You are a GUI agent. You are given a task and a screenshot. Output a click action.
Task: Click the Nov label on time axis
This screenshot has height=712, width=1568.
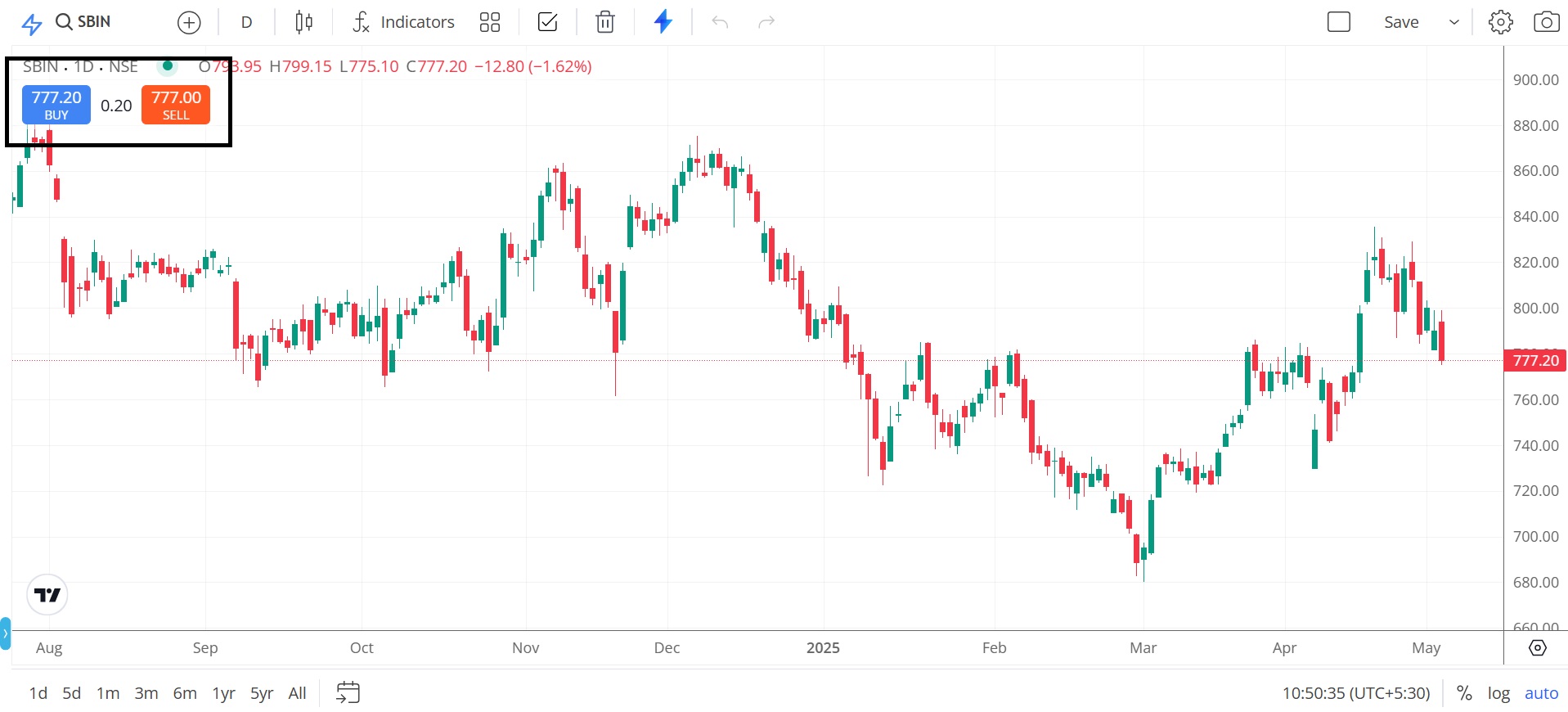(526, 647)
